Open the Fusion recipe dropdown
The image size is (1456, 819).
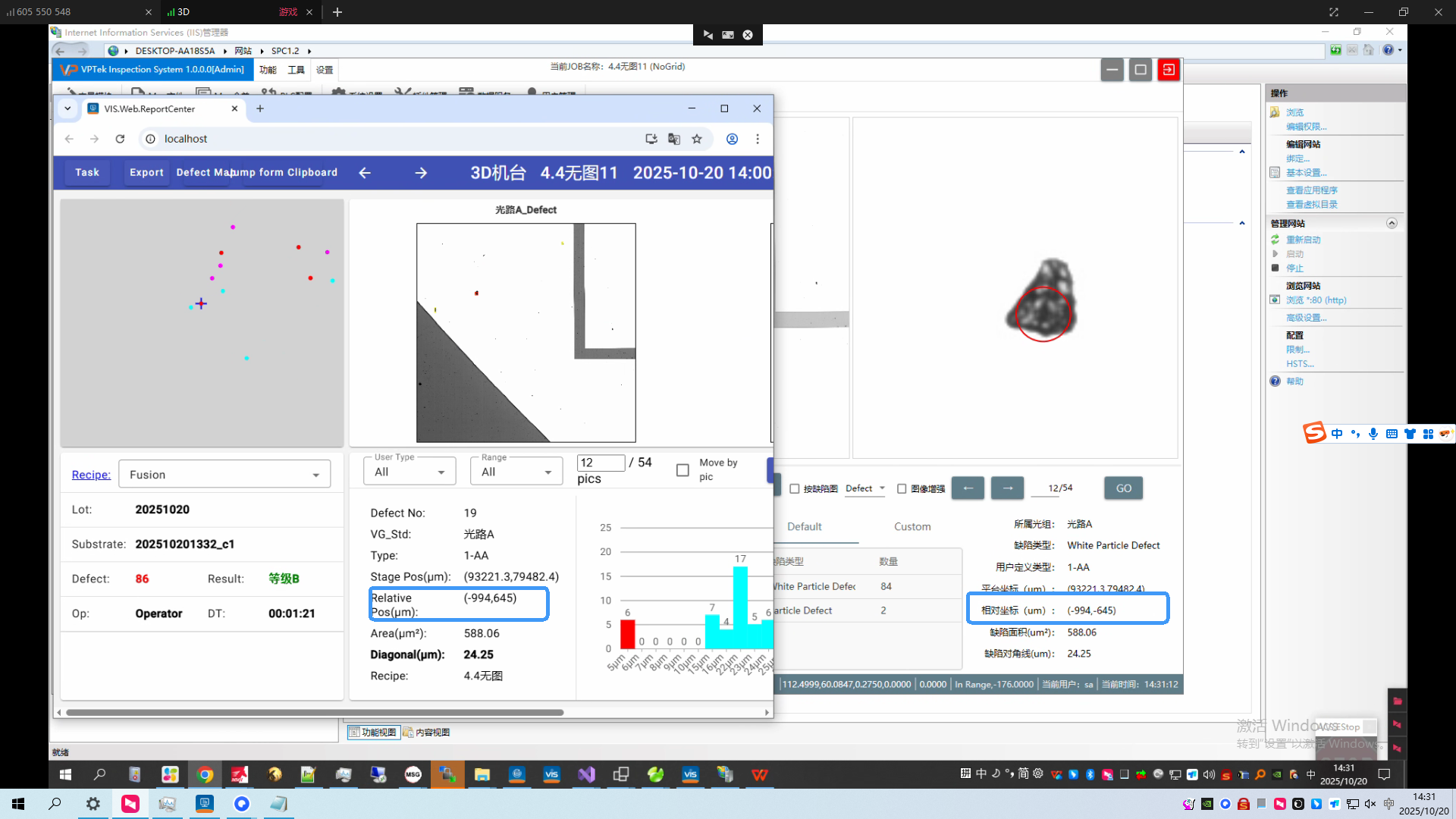click(x=224, y=475)
